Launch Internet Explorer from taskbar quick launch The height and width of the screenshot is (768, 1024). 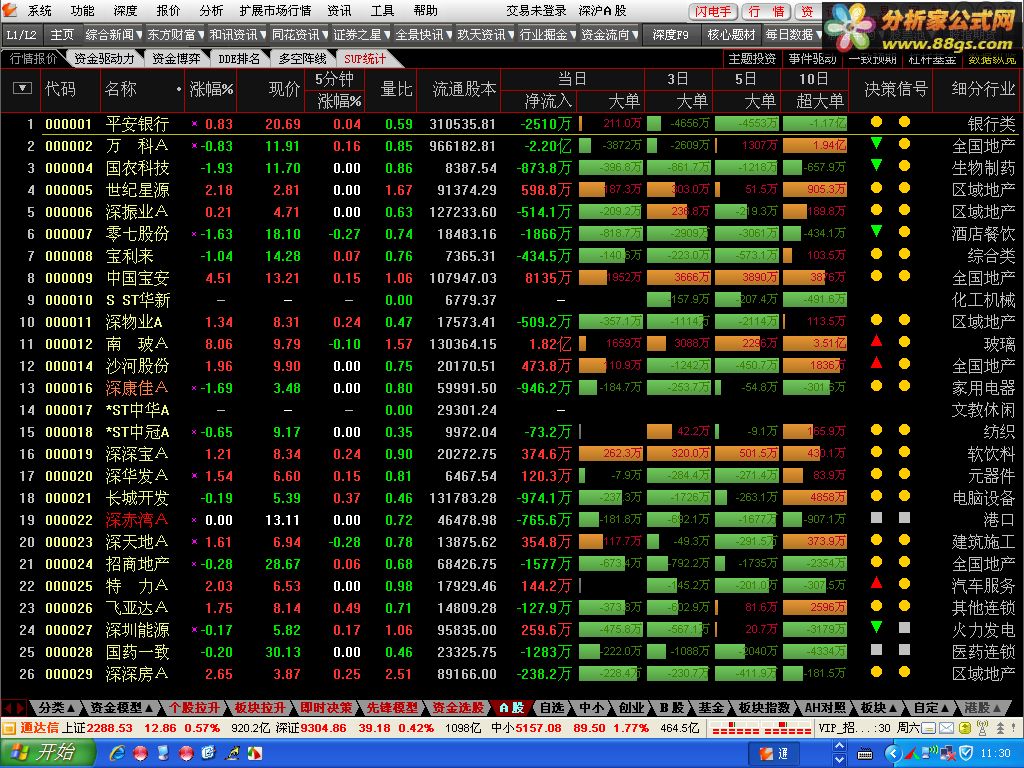point(118,754)
